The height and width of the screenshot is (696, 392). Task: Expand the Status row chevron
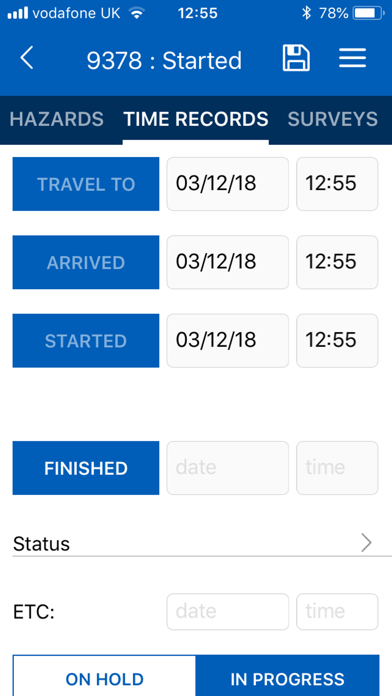click(x=366, y=542)
